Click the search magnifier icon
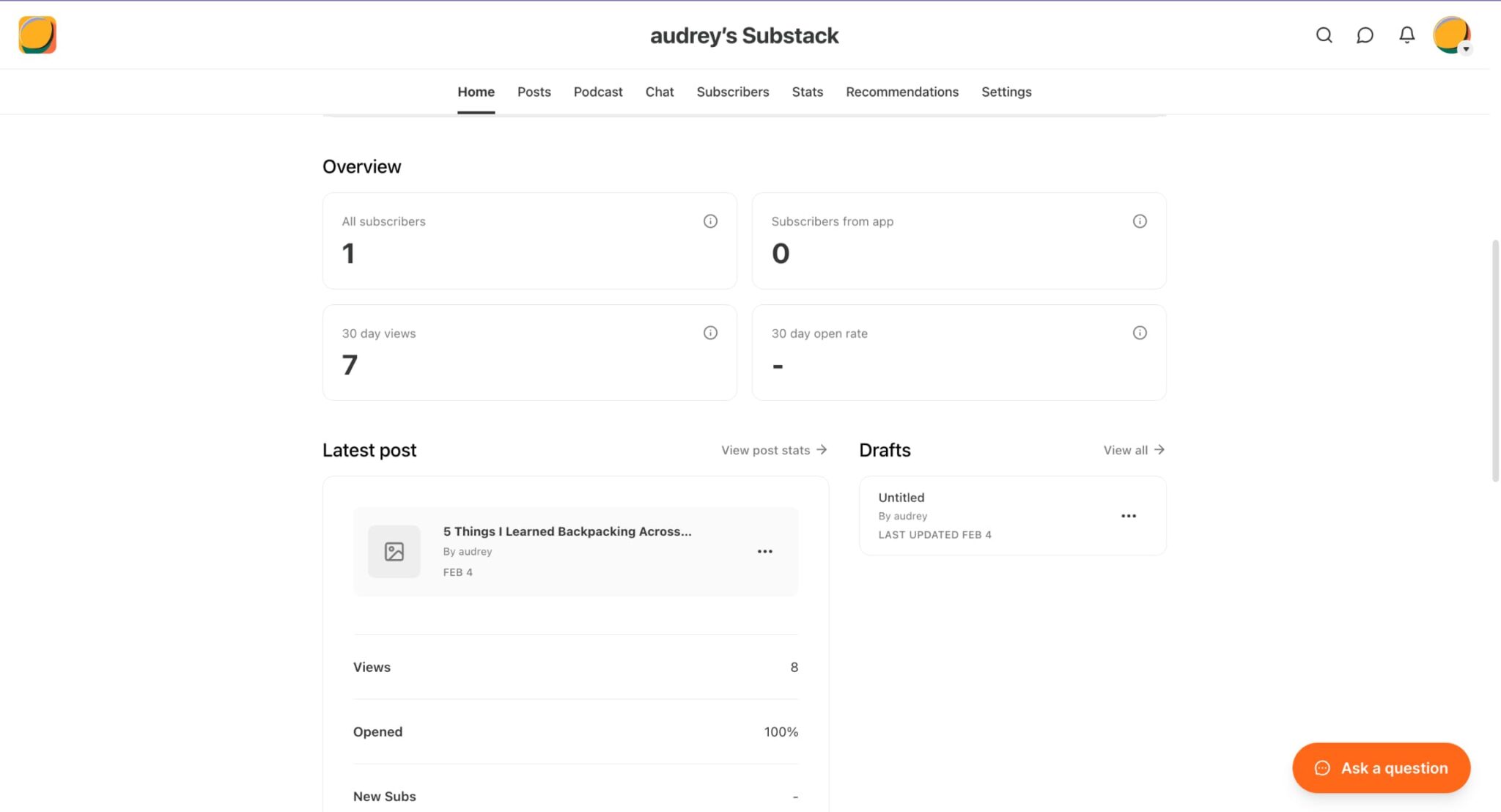This screenshot has width=1501, height=812. (1324, 35)
